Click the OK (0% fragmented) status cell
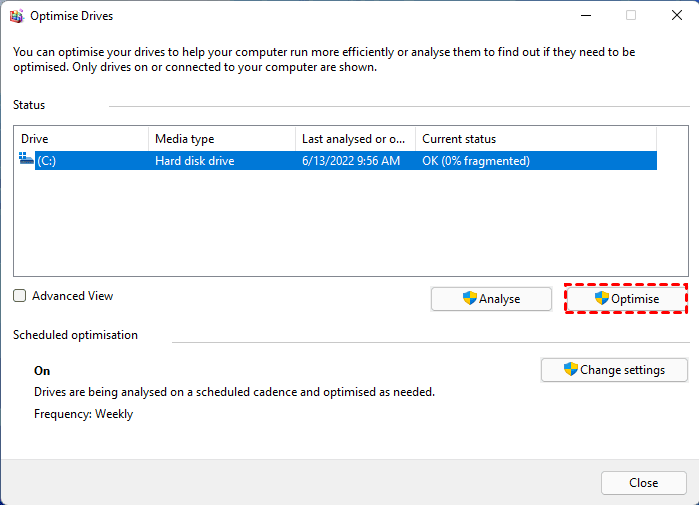 tap(476, 160)
